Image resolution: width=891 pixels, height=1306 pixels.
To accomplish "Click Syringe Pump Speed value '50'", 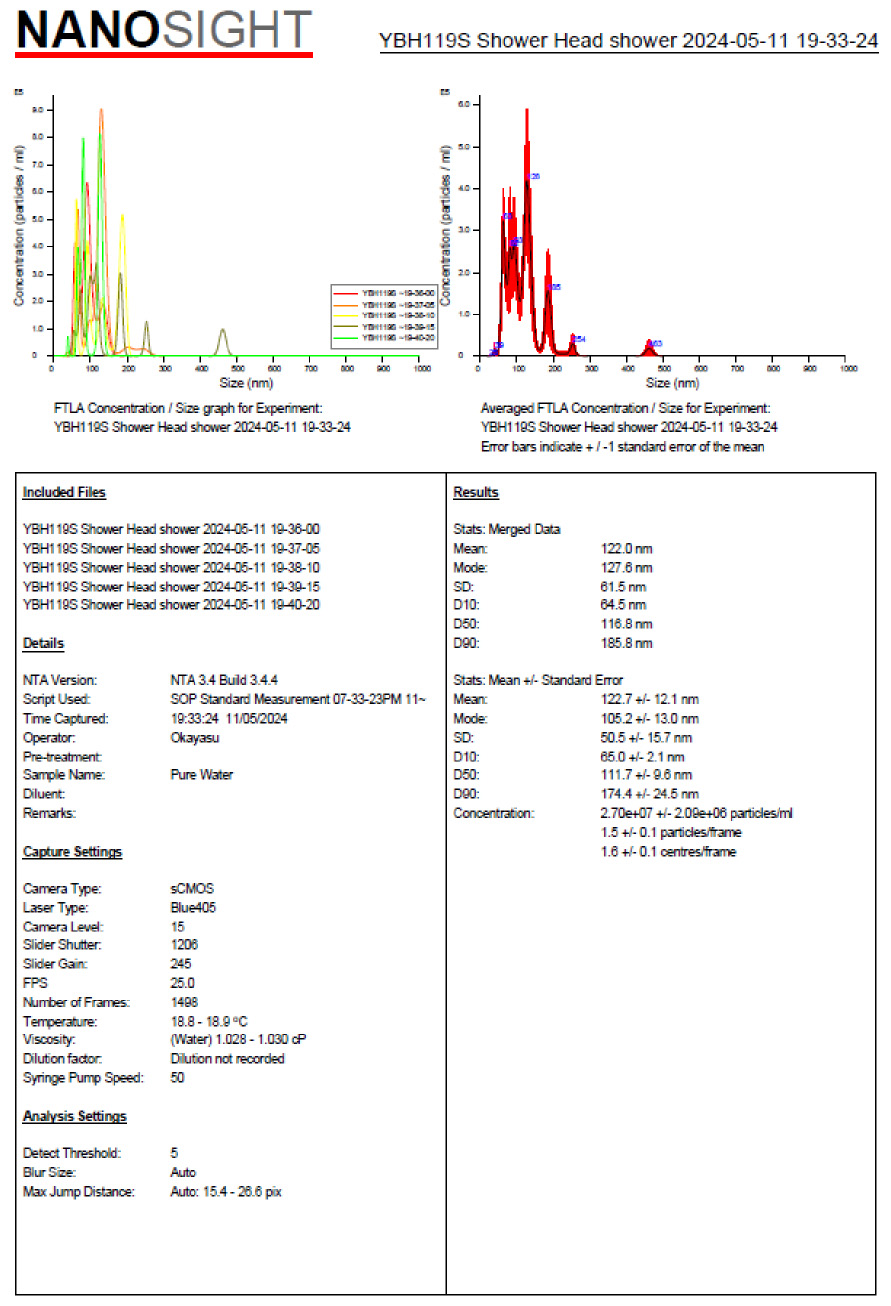I will pos(177,1078).
